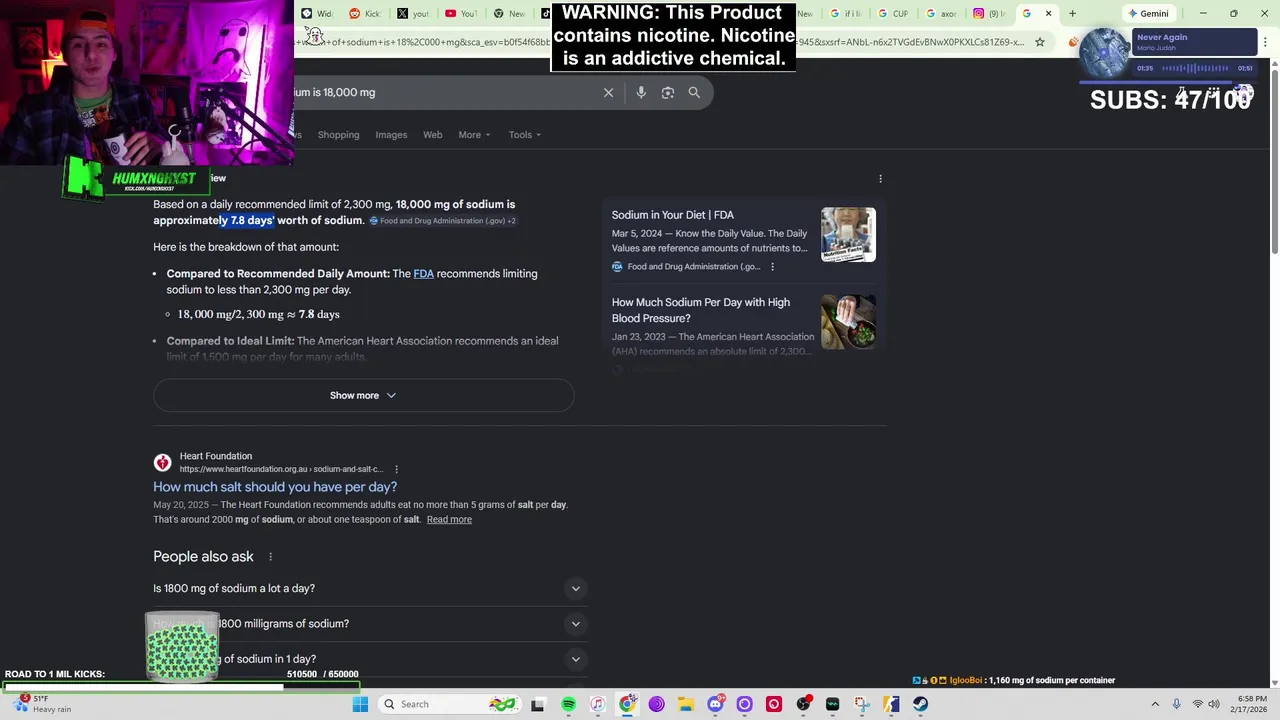Switch to the Kick browser tab
1280x720 pixels.
click(x=365, y=13)
